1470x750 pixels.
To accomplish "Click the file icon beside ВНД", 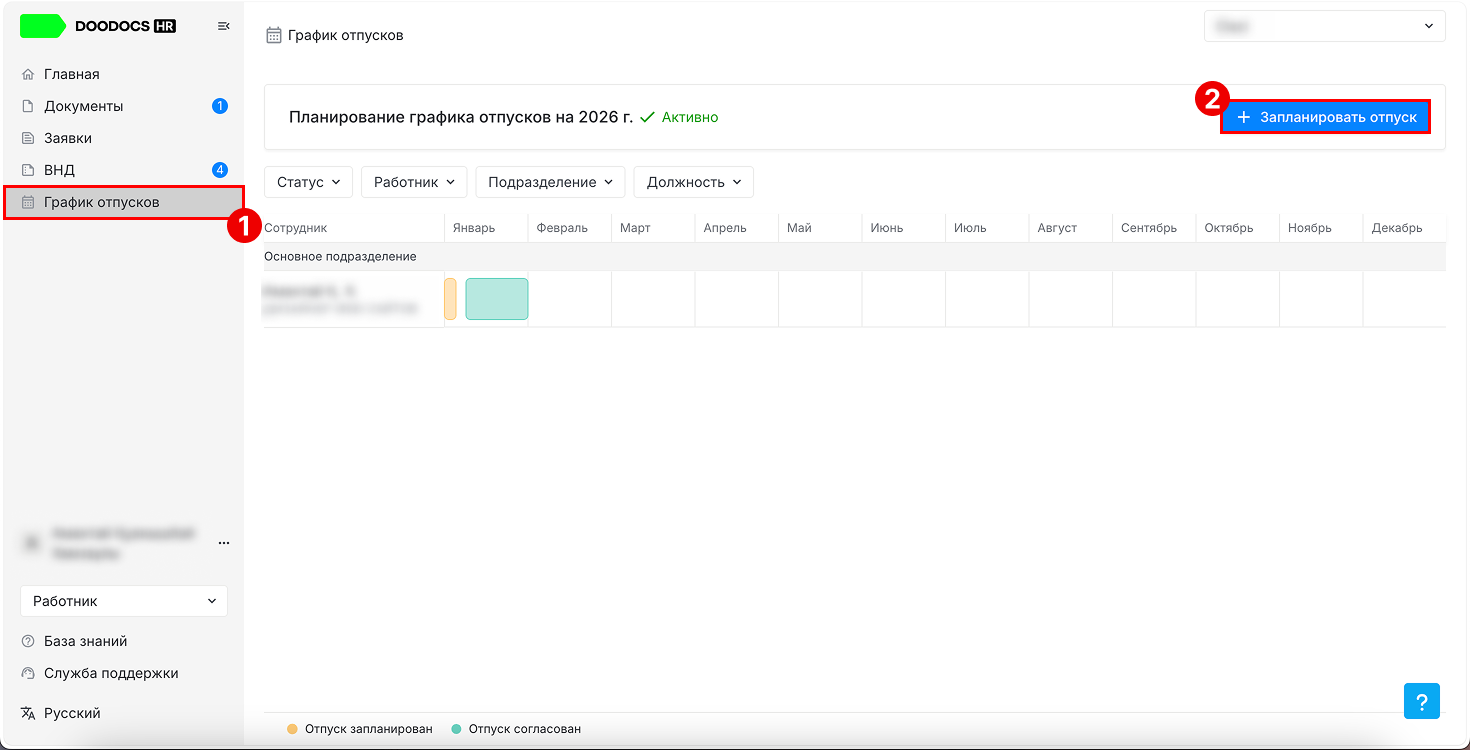I will 28,170.
